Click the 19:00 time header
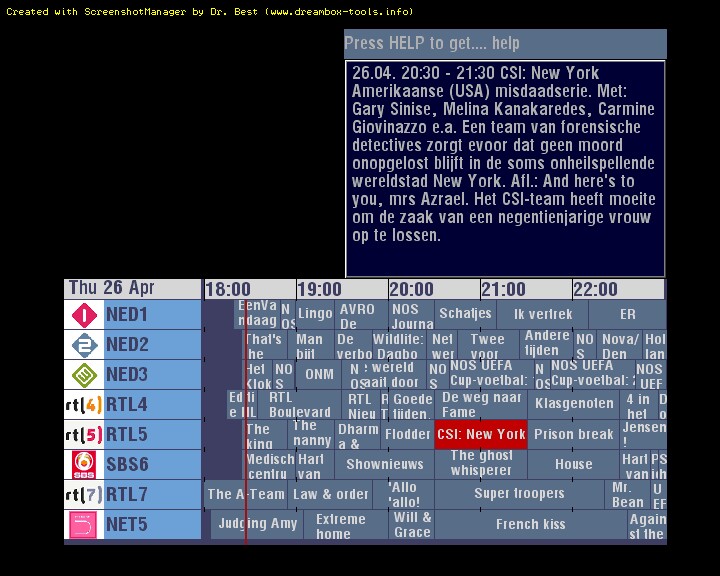The height and width of the screenshot is (576, 720). pos(342,289)
